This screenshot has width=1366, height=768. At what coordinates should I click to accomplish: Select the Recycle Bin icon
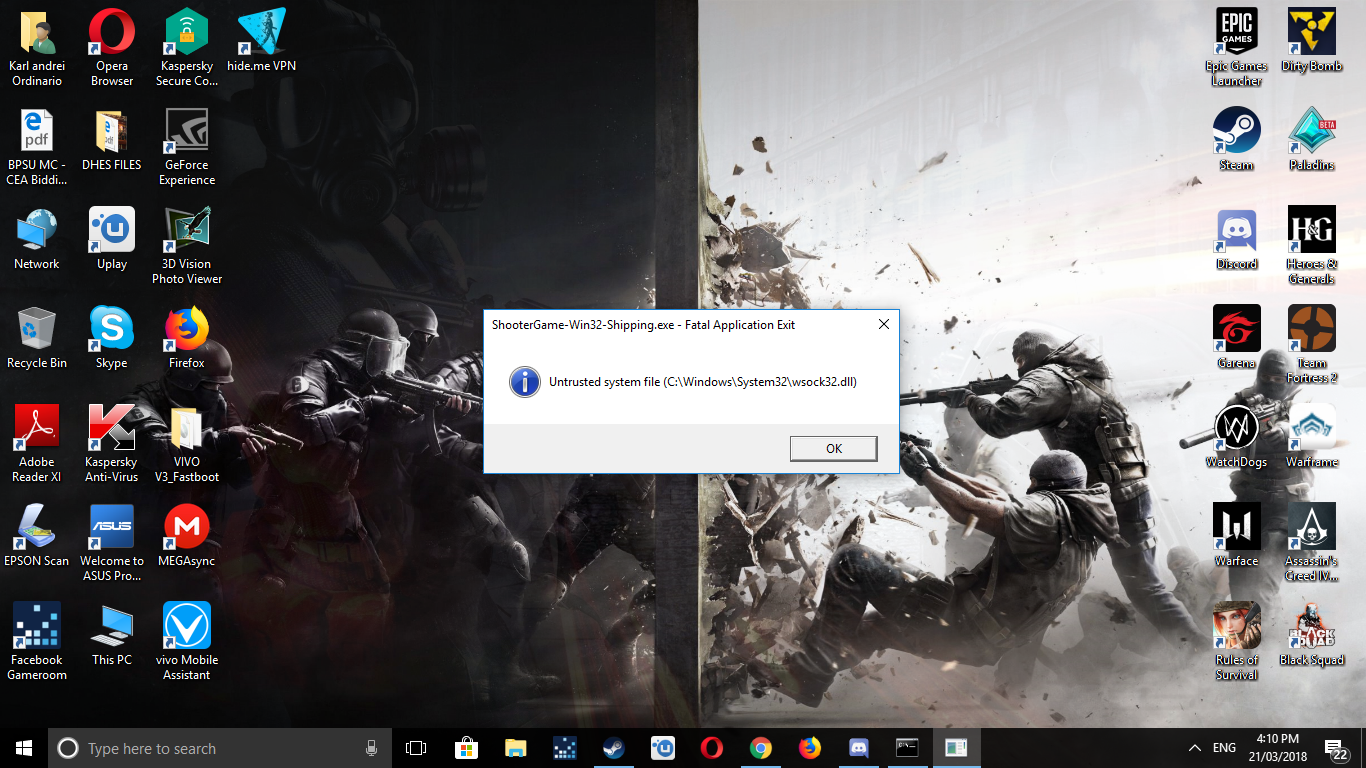pyautogui.click(x=37, y=338)
